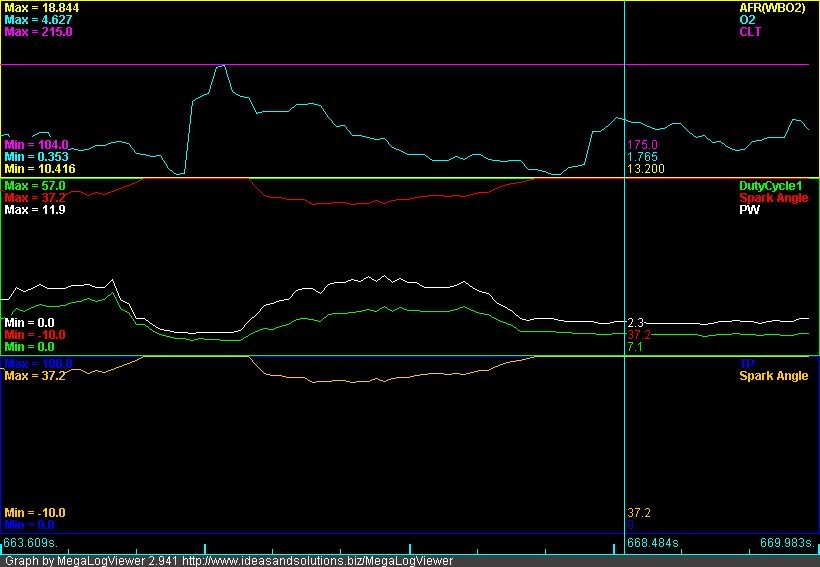Image resolution: width=820 pixels, height=567 pixels.
Task: Click the DutyCycle1 cursor reading 7.1
Action: click(x=634, y=347)
